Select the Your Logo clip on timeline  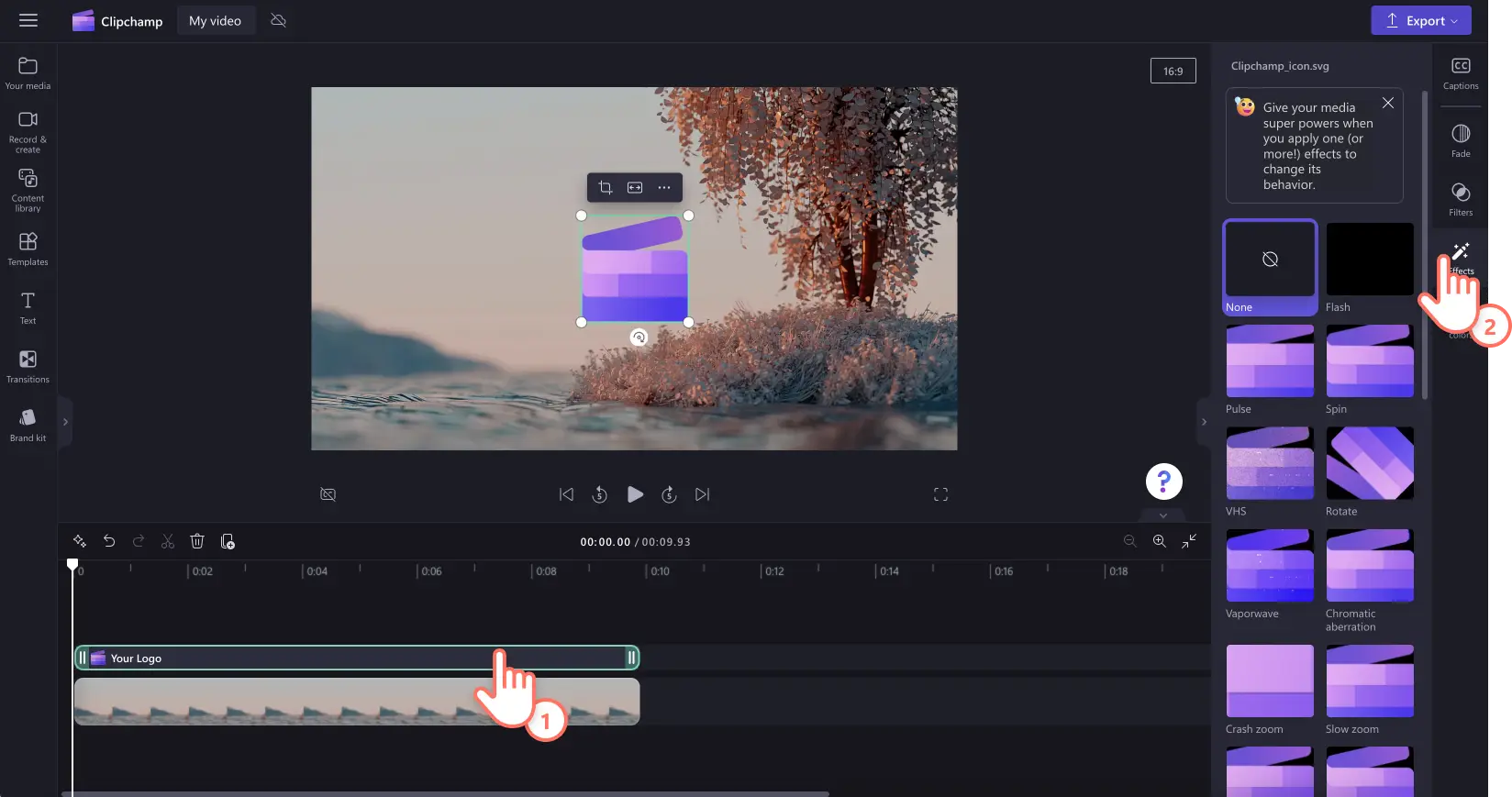(x=357, y=658)
